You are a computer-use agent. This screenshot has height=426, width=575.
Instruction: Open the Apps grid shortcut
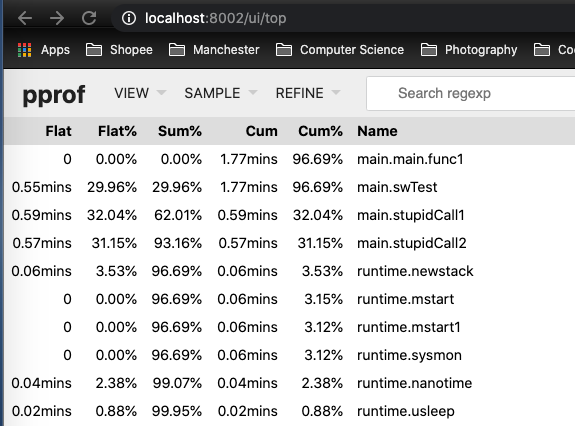coord(44,50)
